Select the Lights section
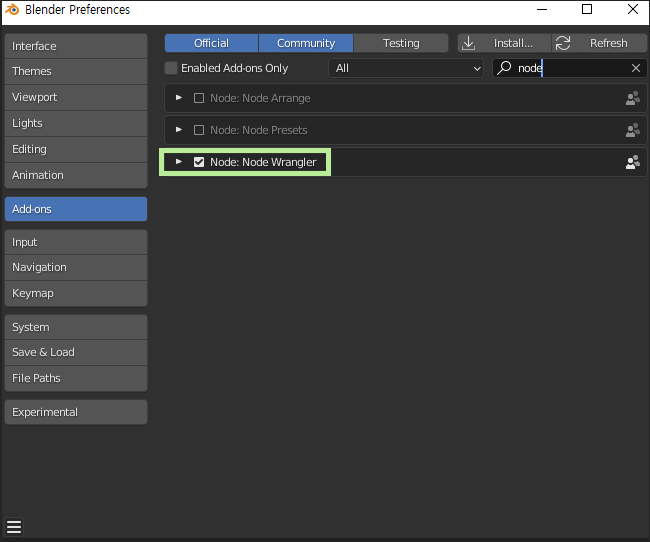 coord(76,123)
